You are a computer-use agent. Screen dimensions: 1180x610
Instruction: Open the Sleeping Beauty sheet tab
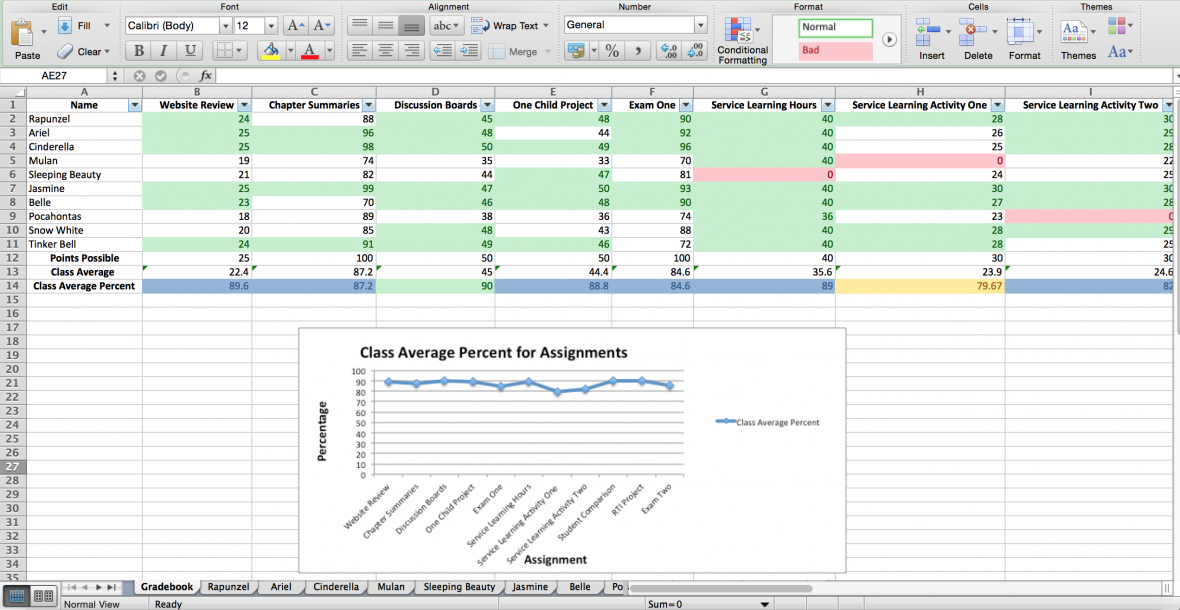coord(459,587)
